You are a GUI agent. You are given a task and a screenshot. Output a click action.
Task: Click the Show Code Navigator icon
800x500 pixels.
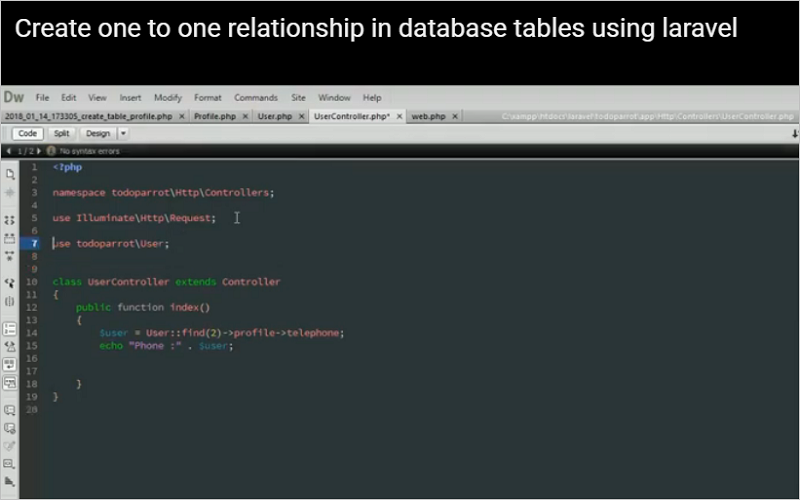click(10, 192)
